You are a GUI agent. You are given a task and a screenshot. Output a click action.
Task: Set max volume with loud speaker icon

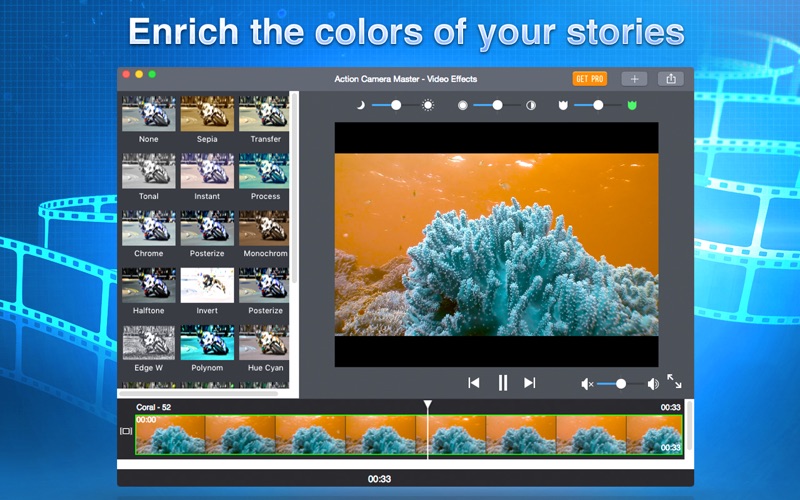click(653, 384)
